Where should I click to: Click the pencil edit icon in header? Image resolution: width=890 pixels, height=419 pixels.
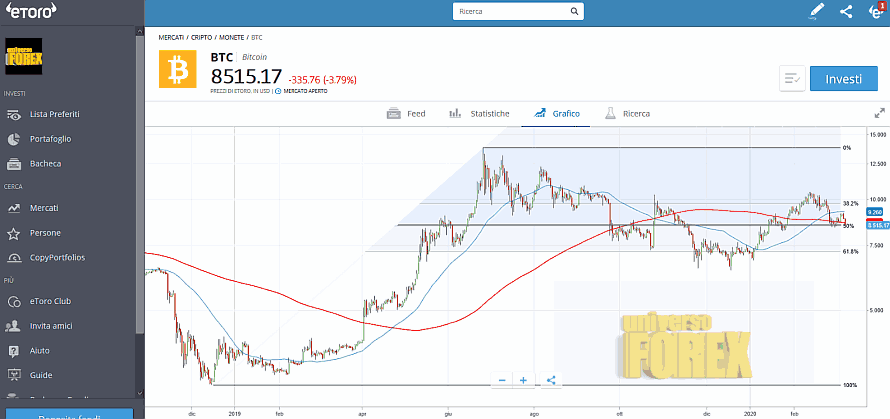[816, 12]
